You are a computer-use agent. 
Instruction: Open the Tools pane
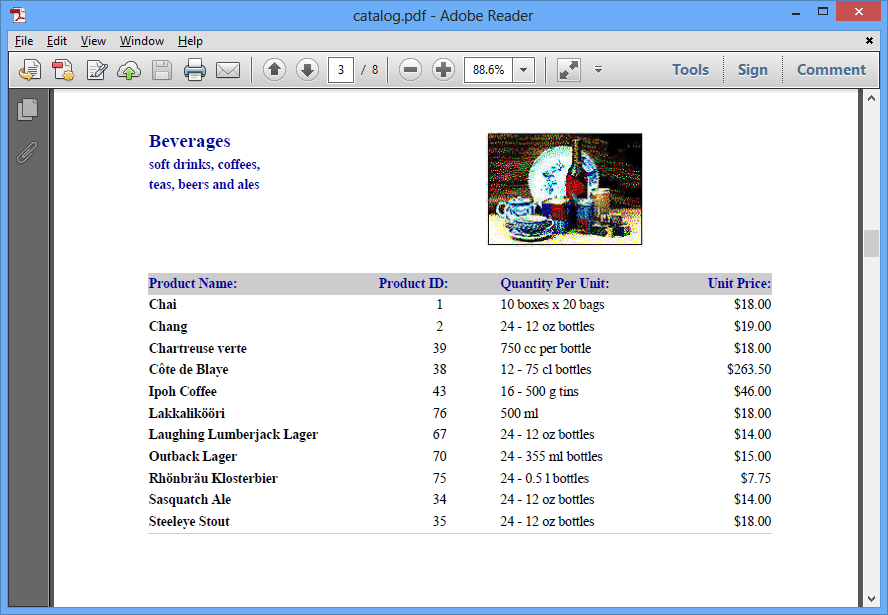point(690,70)
